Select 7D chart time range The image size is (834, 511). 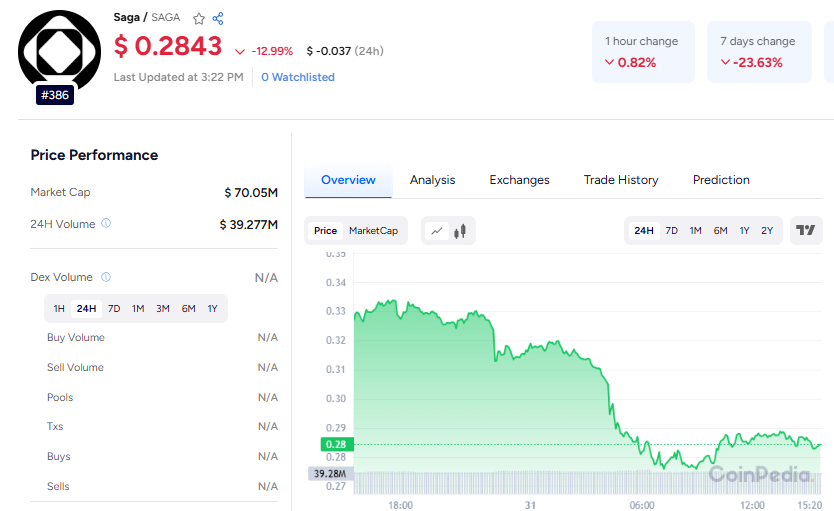pyautogui.click(x=672, y=231)
